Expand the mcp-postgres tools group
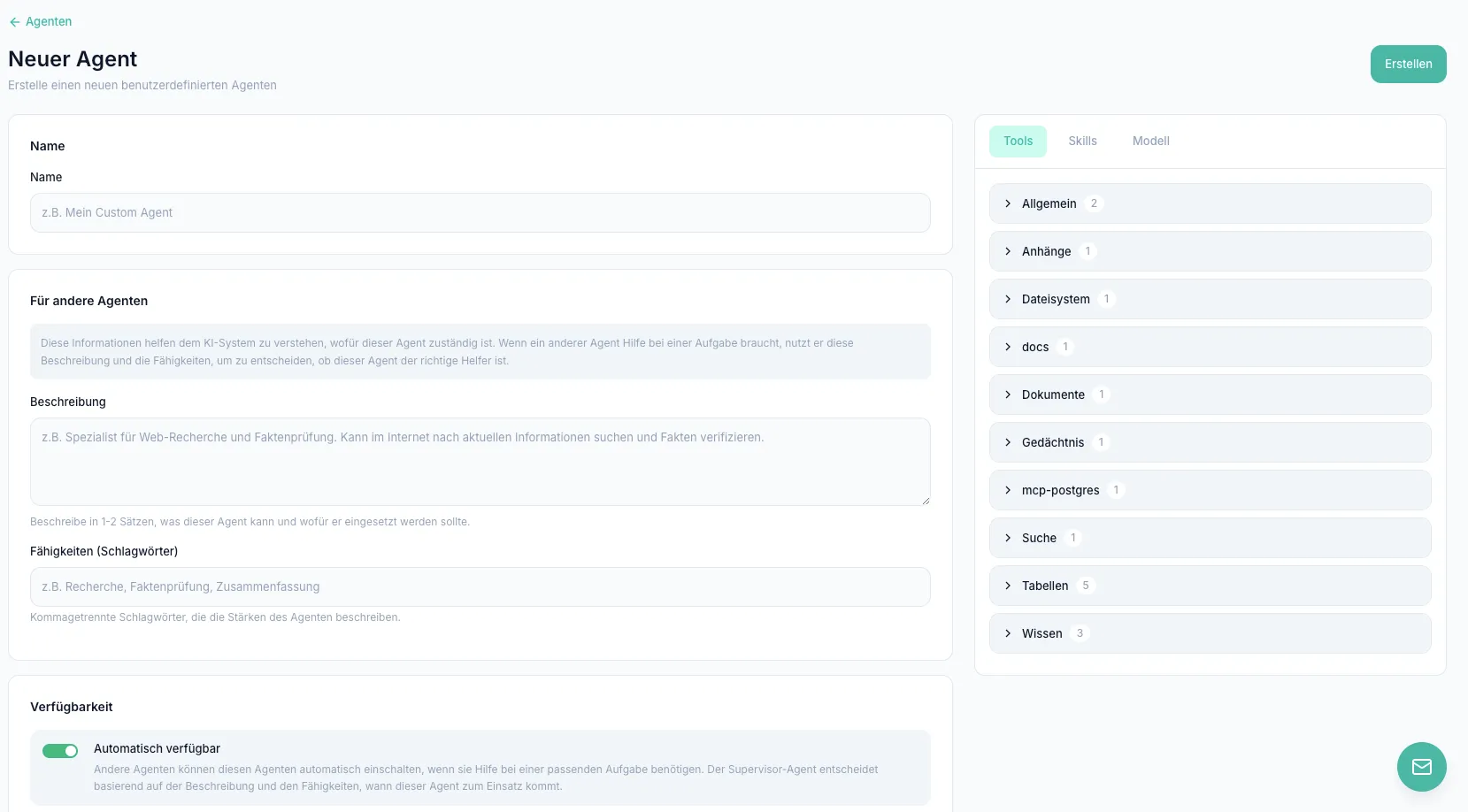Image resolution: width=1468 pixels, height=812 pixels. point(1210,490)
